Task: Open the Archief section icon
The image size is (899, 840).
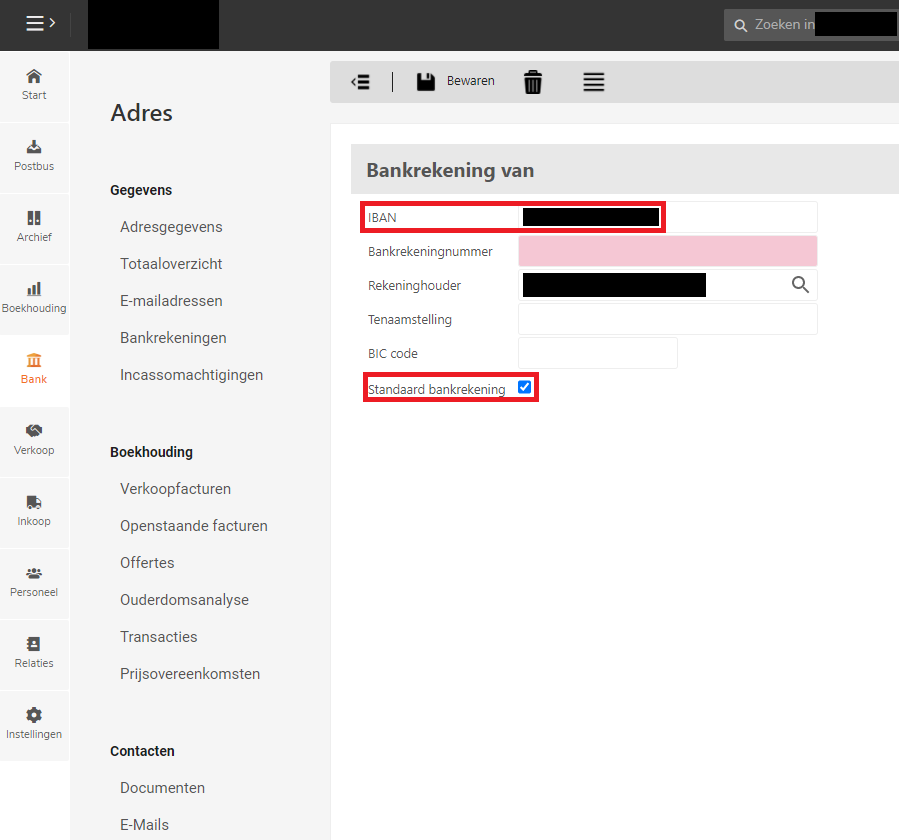Action: [34, 219]
